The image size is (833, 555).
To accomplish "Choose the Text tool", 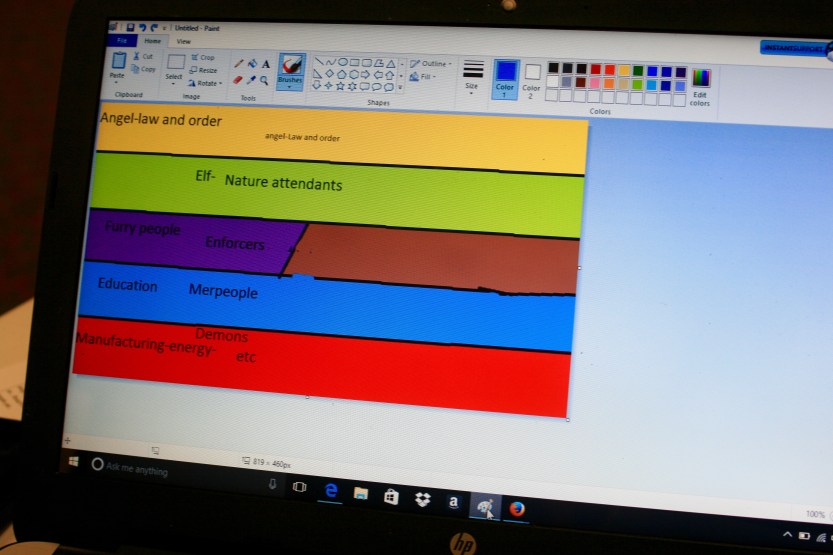I will coord(266,65).
